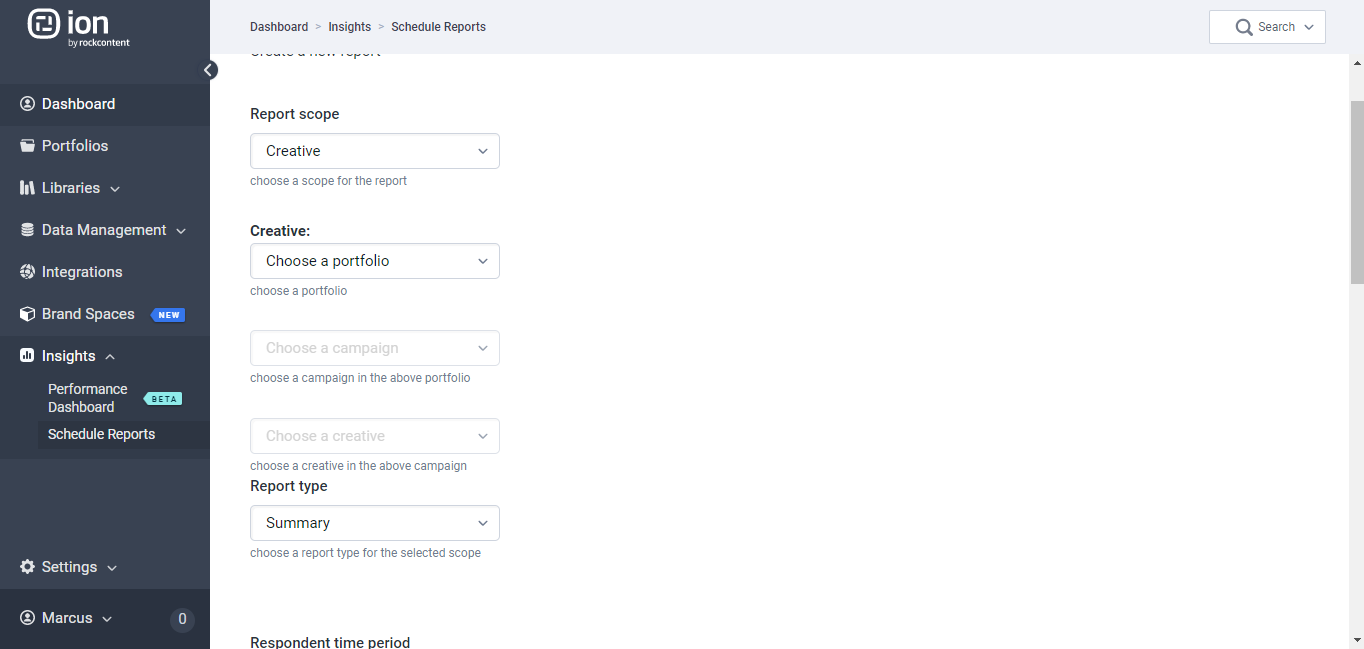Open the Report scope dropdown
The image size is (1364, 649).
point(375,151)
